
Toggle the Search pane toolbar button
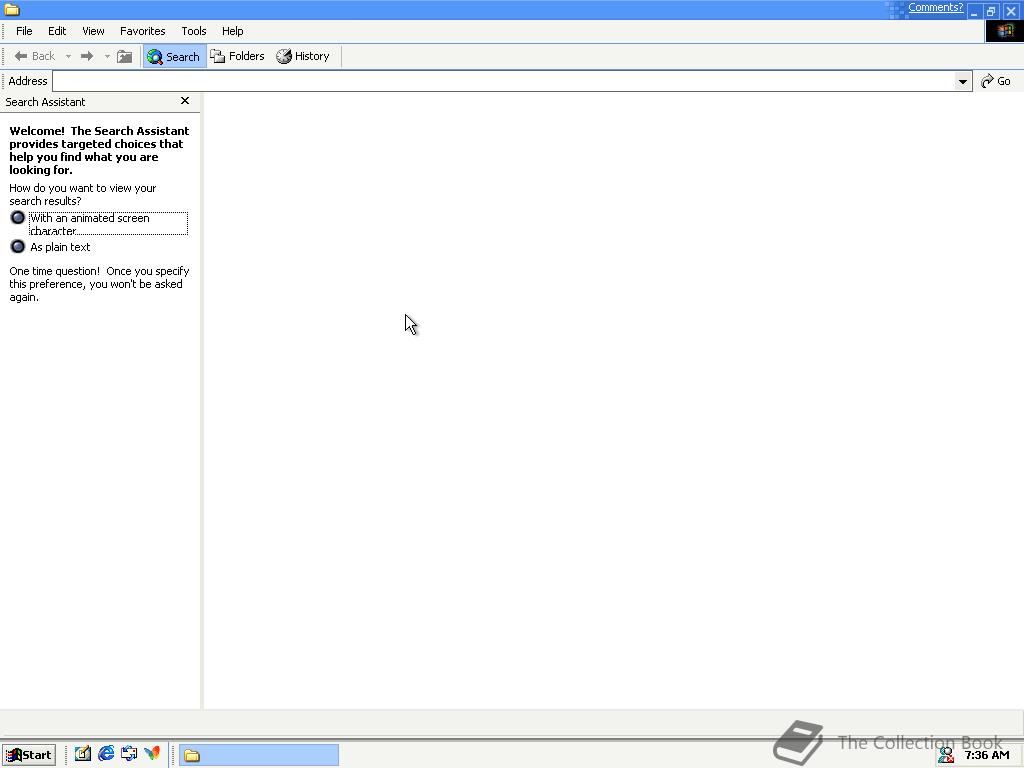point(174,56)
